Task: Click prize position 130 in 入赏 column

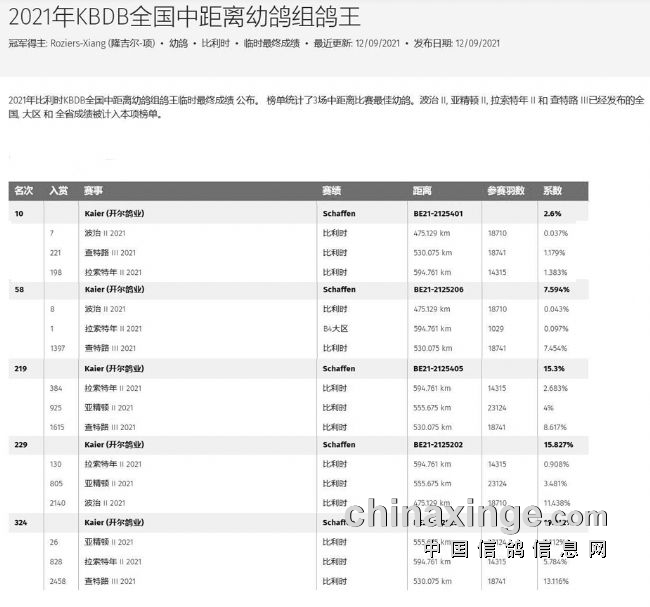Action: 56,464
